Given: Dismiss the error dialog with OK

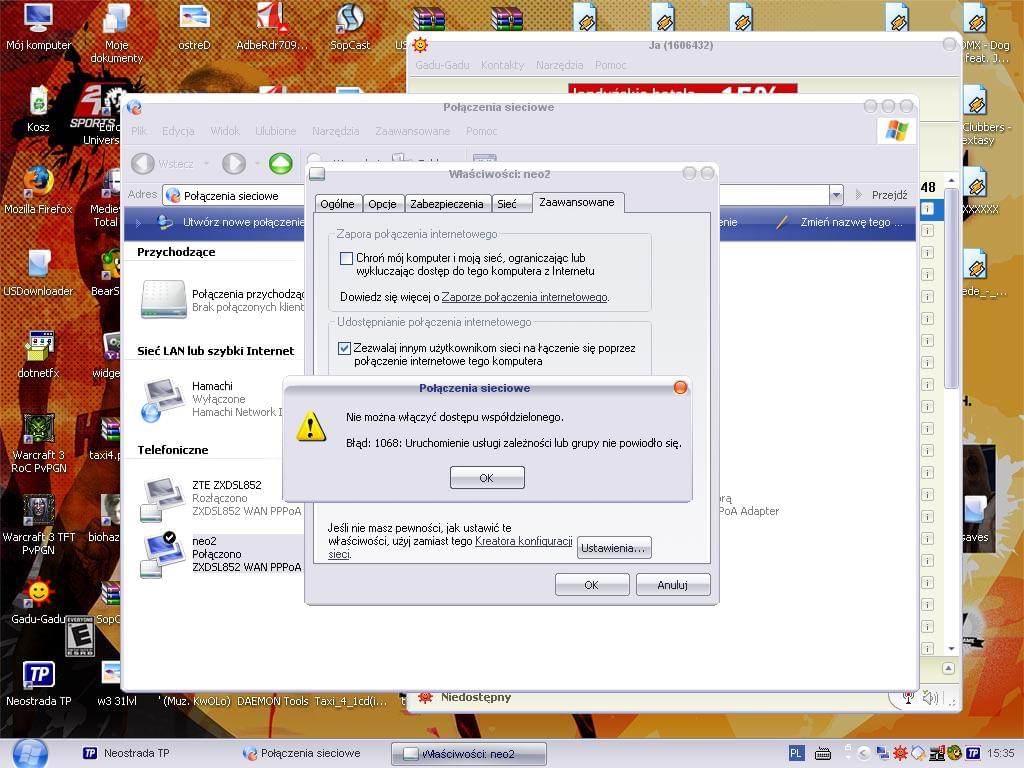Looking at the screenshot, I should point(487,477).
